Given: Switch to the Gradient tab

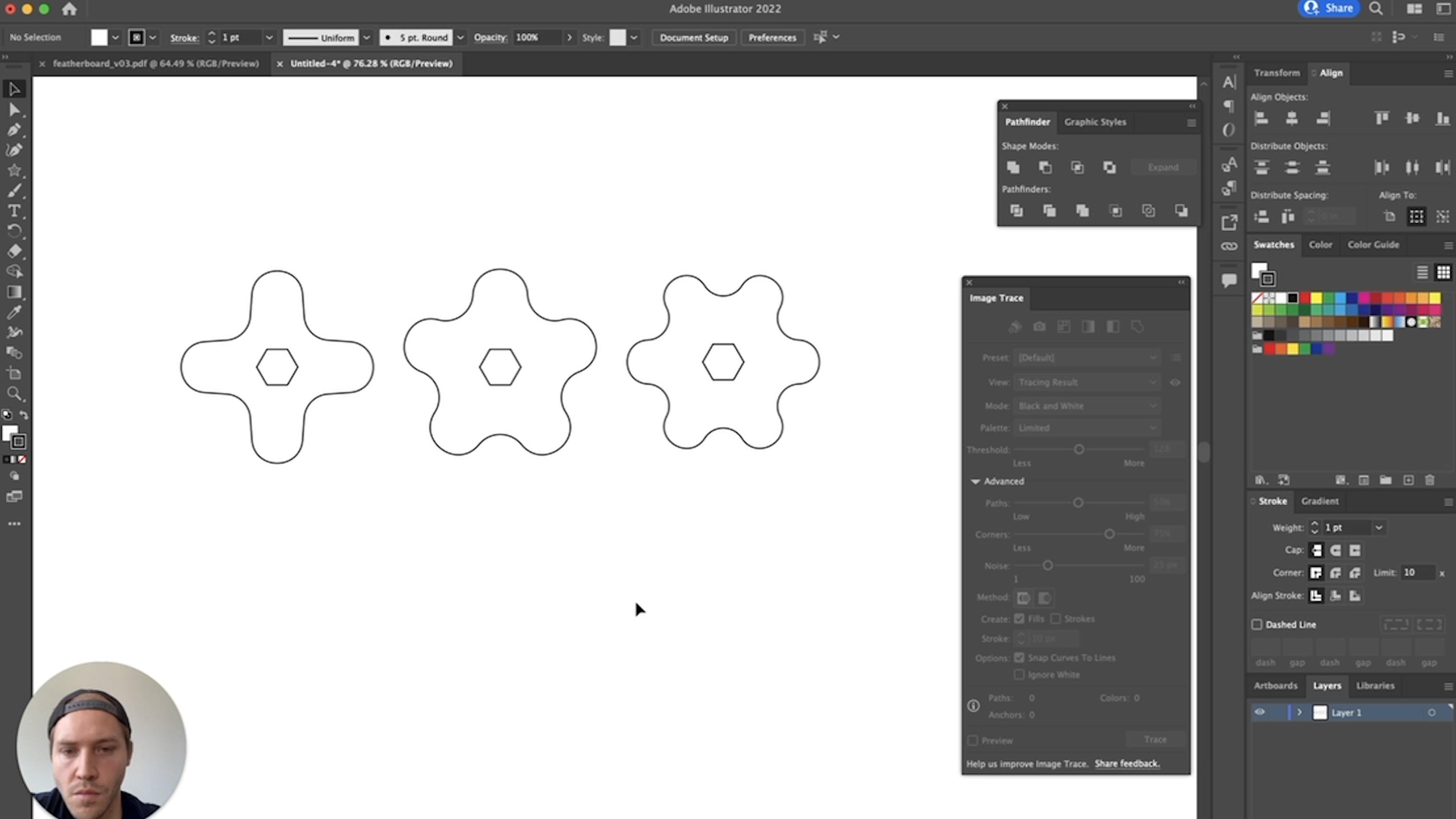Looking at the screenshot, I should pos(1319,501).
